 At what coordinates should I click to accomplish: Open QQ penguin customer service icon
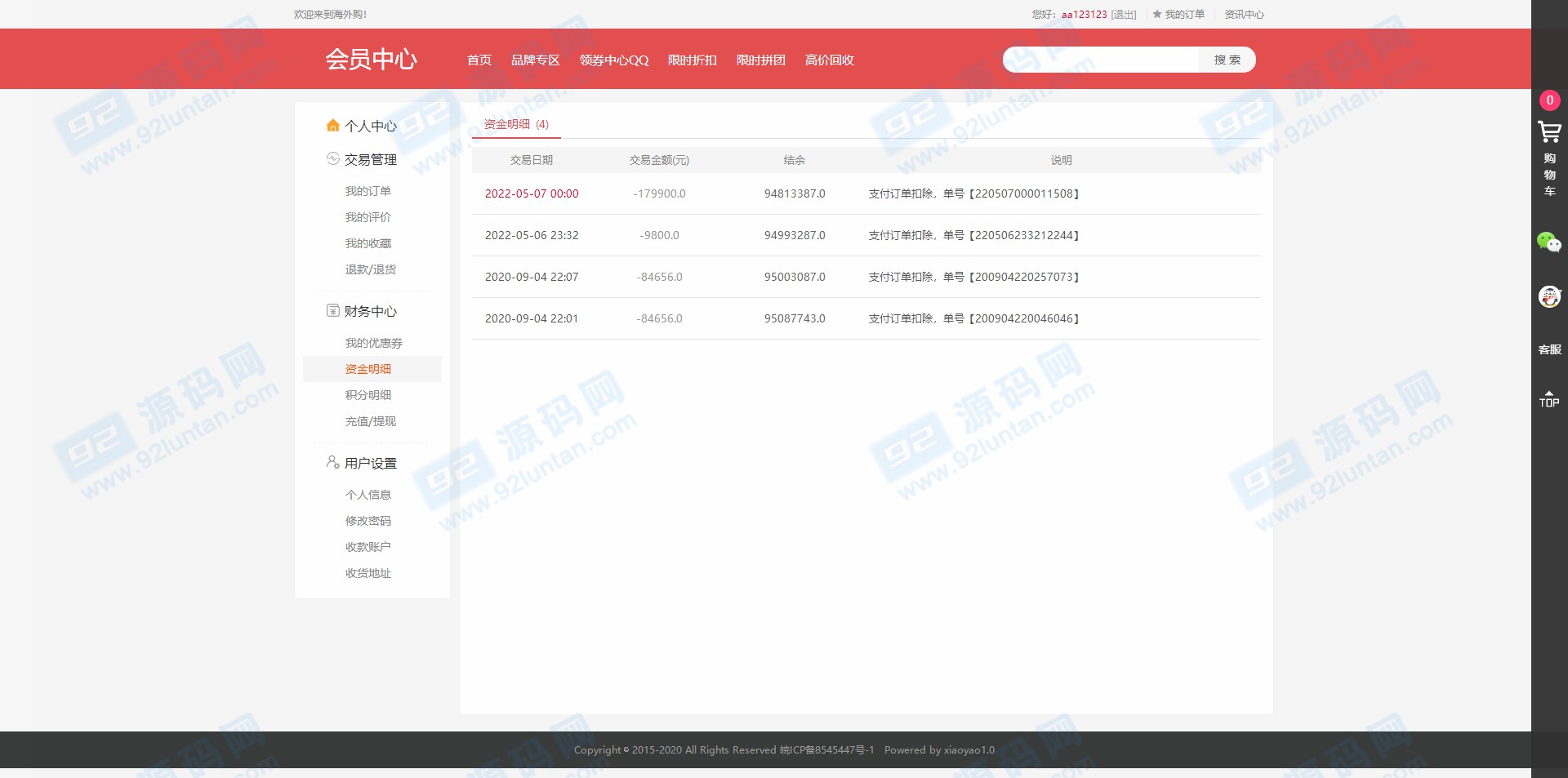coord(1549,296)
